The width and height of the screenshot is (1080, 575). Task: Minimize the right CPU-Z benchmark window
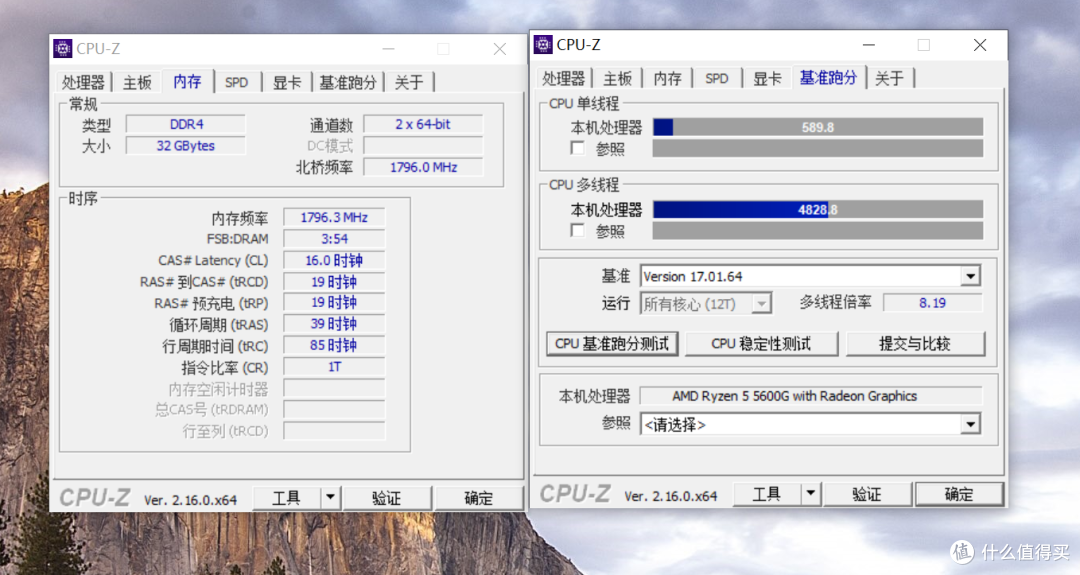[869, 45]
